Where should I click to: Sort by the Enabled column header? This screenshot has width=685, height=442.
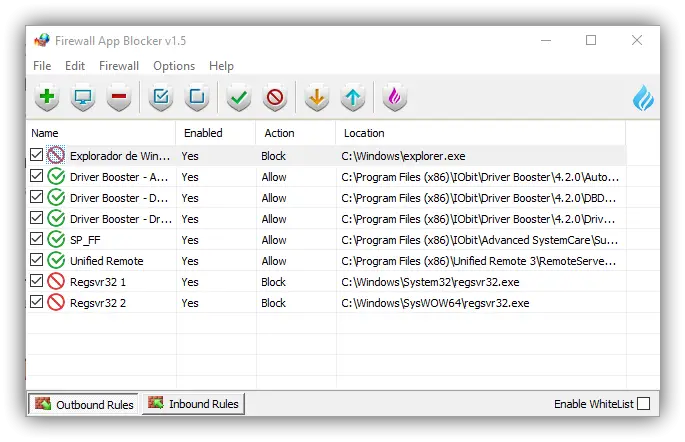(x=216, y=133)
